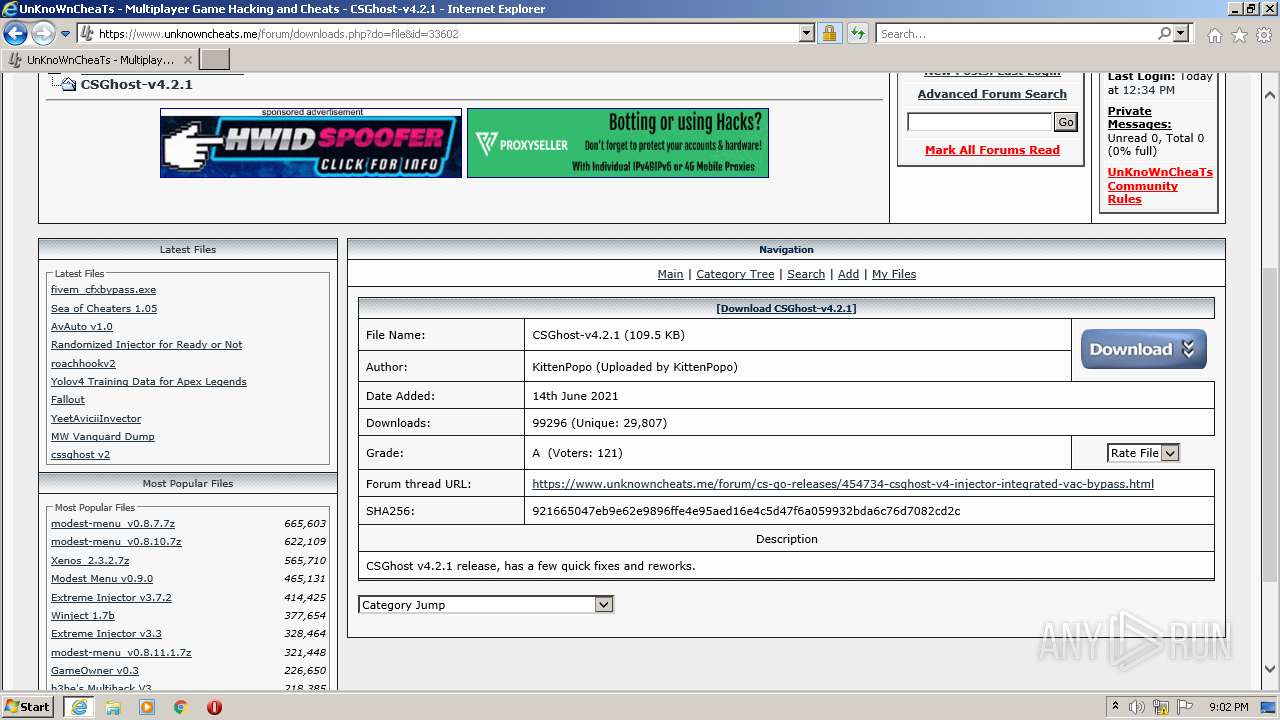Image resolution: width=1280 pixels, height=720 pixels.
Task: Open fivem_cfxbypass.exe in Latest Files
Action: (x=103, y=290)
